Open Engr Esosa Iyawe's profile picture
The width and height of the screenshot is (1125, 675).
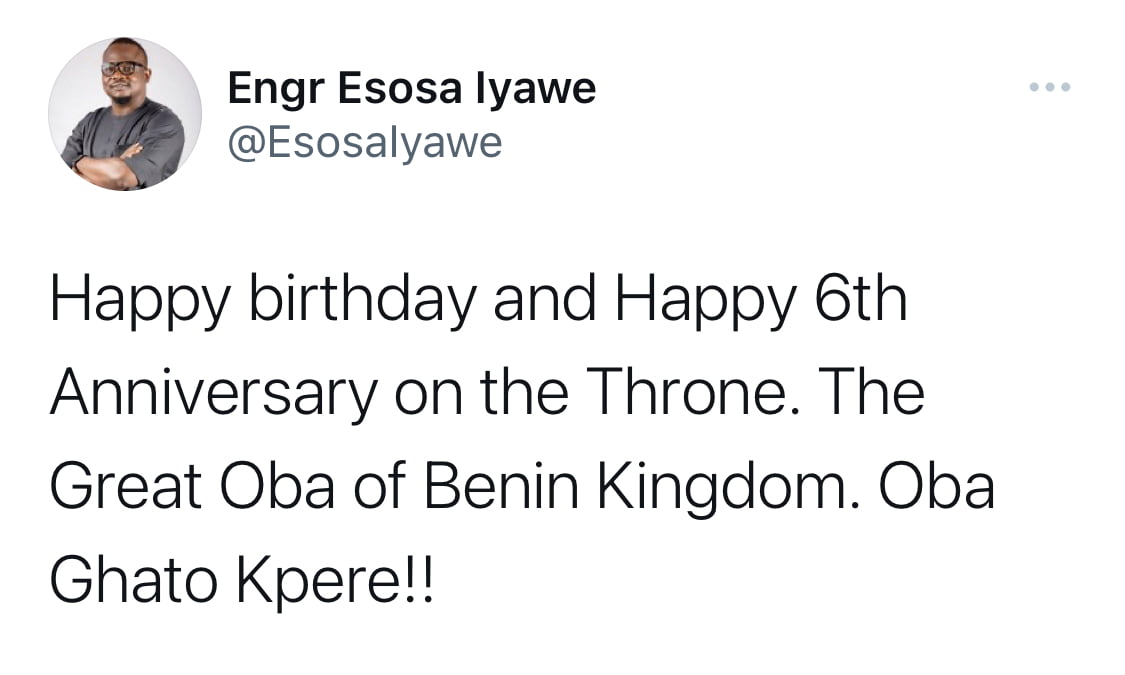(125, 113)
